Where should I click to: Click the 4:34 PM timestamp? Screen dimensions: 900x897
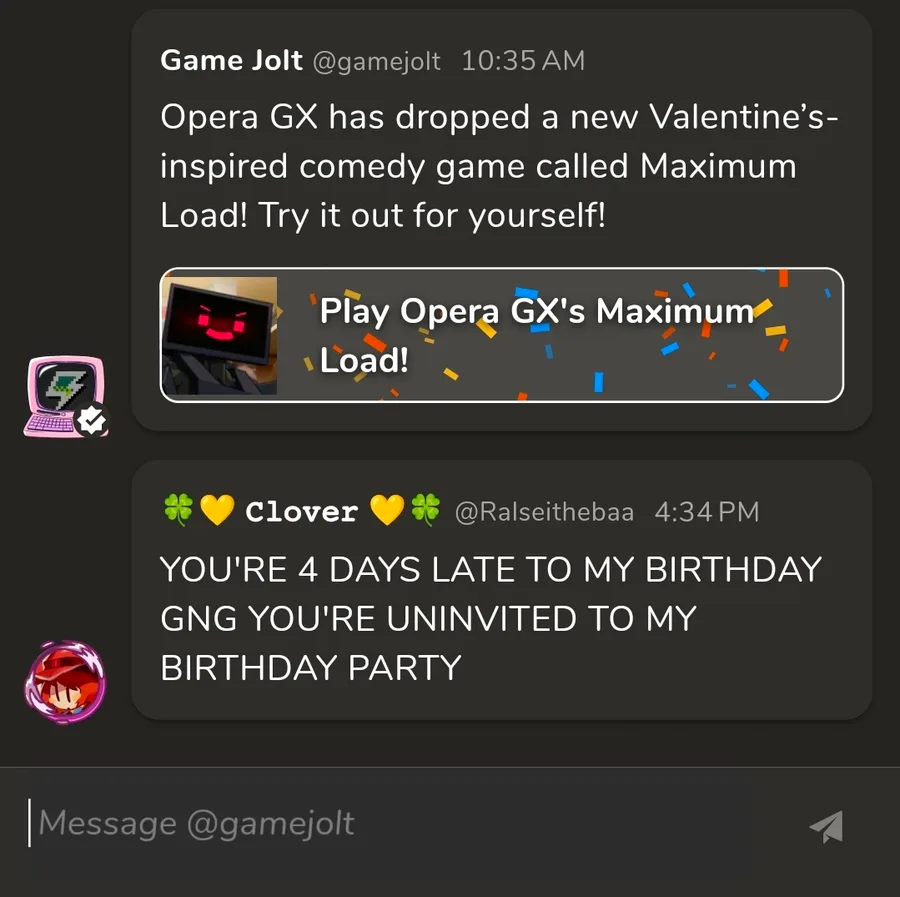[706, 512]
